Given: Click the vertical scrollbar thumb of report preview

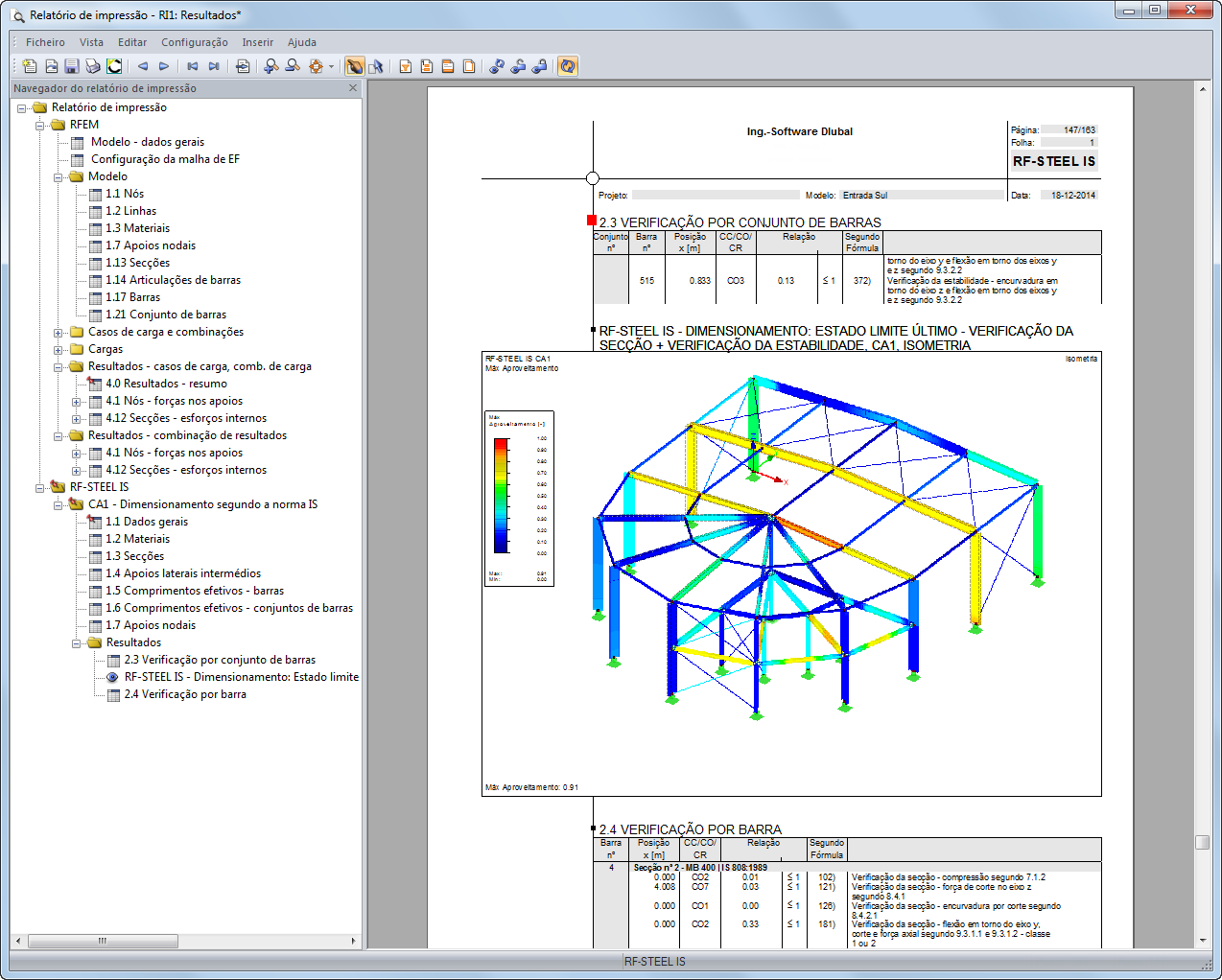Looking at the screenshot, I should [x=1203, y=842].
